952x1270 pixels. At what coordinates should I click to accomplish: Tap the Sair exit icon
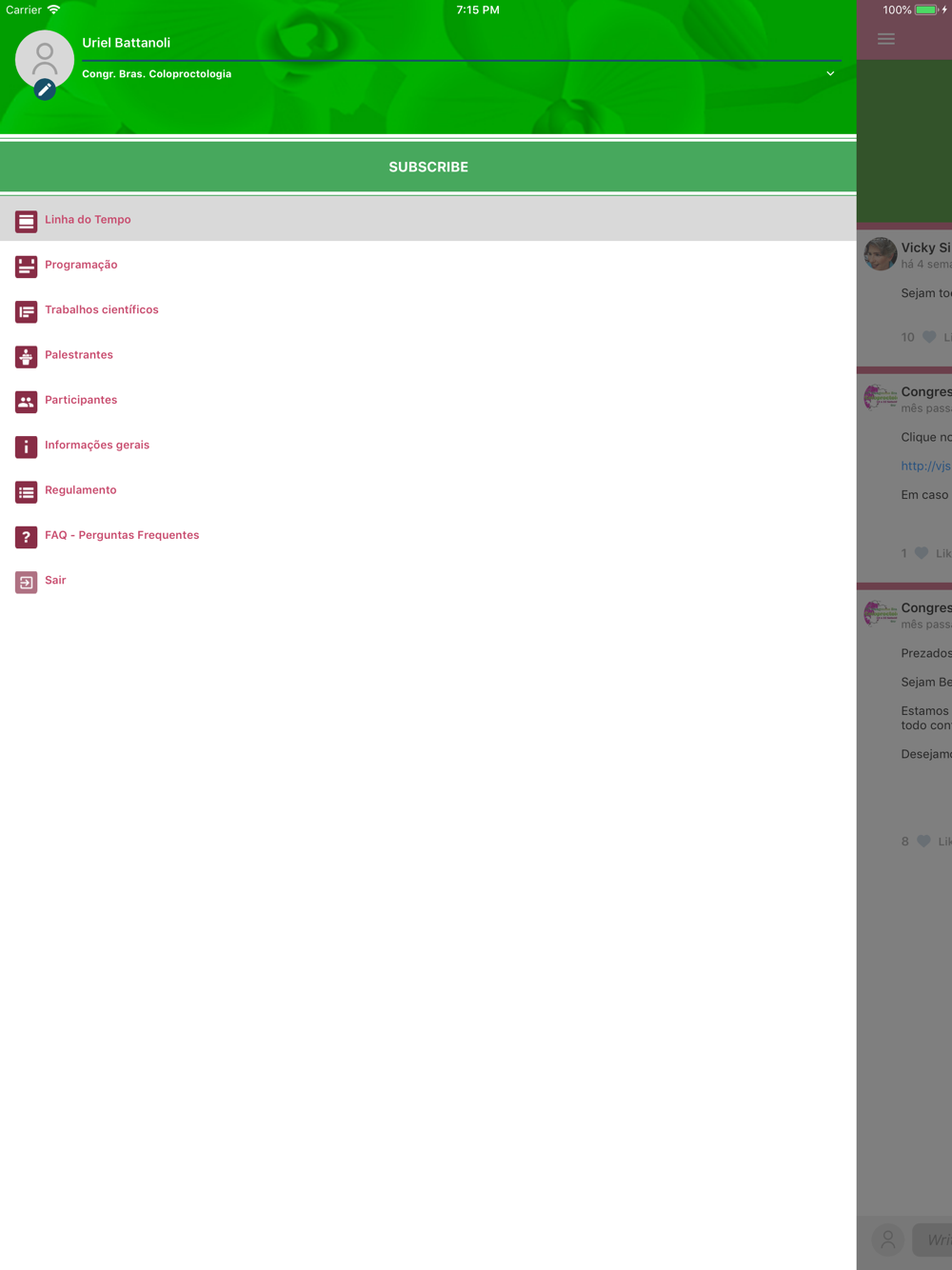[x=26, y=582]
